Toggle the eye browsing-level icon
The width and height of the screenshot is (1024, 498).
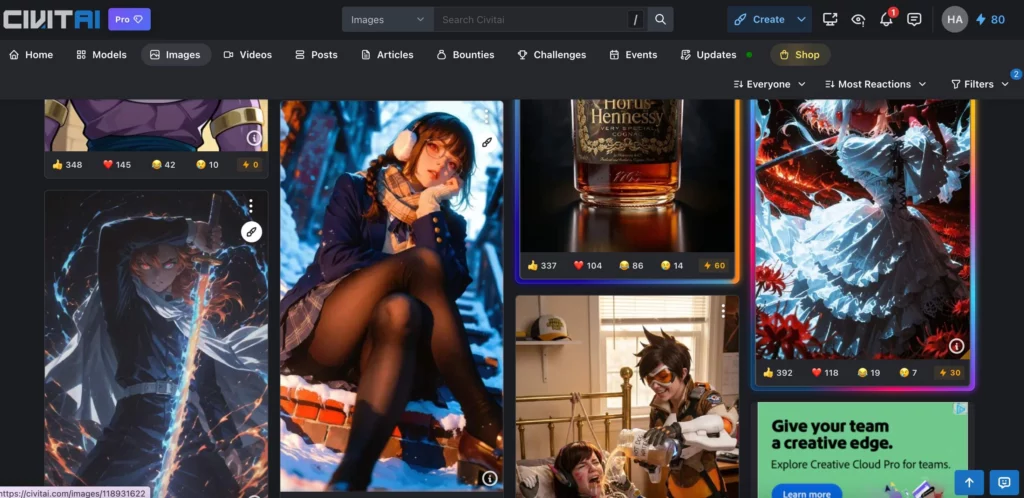858,20
